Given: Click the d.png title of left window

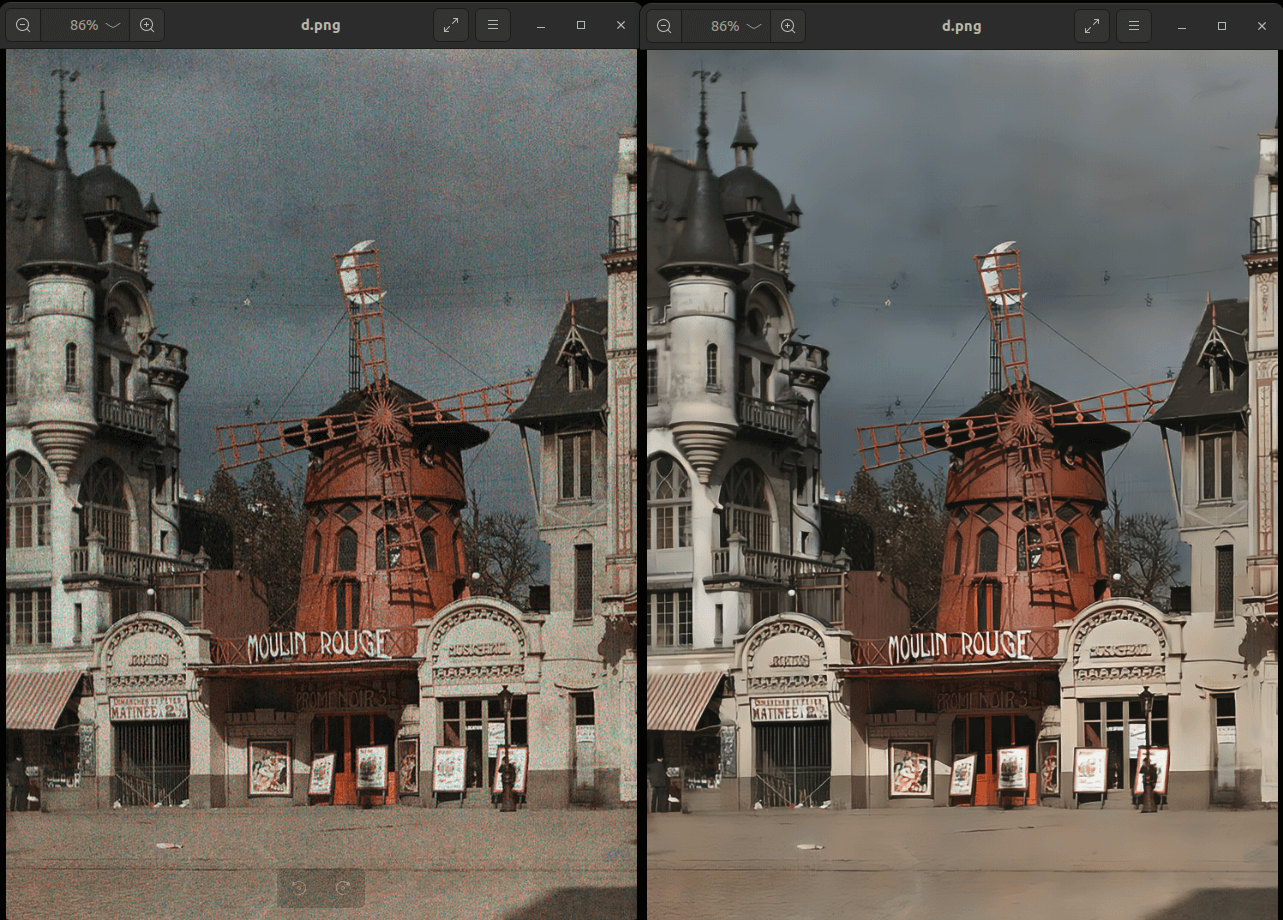Looking at the screenshot, I should [x=320, y=25].
